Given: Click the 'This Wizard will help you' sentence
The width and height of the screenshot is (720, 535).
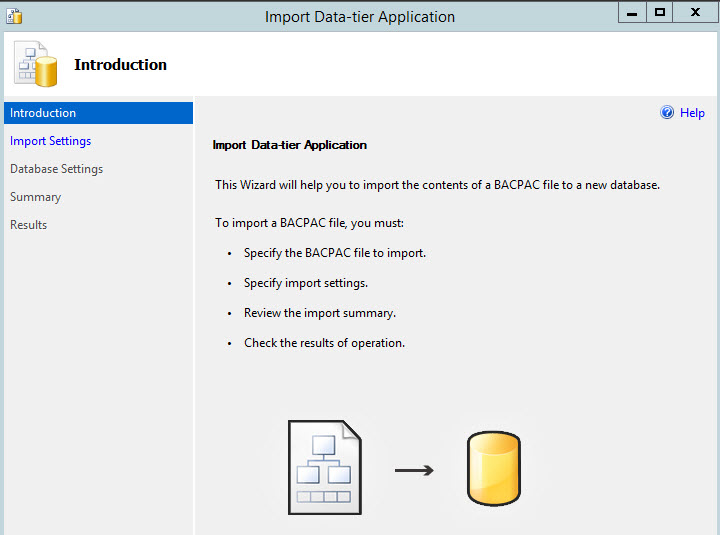Looking at the screenshot, I should [x=437, y=185].
